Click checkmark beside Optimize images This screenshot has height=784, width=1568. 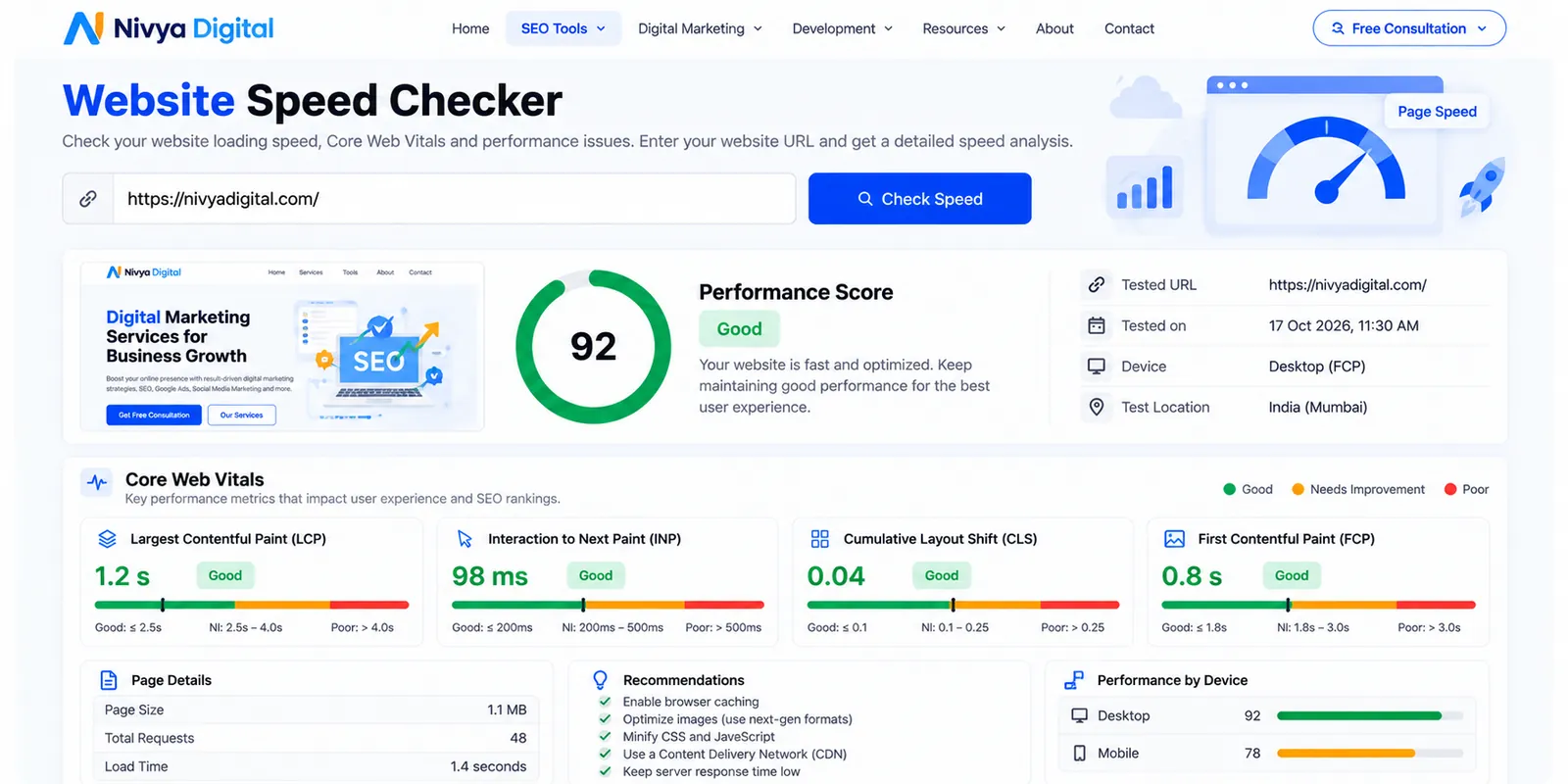pyautogui.click(x=605, y=719)
